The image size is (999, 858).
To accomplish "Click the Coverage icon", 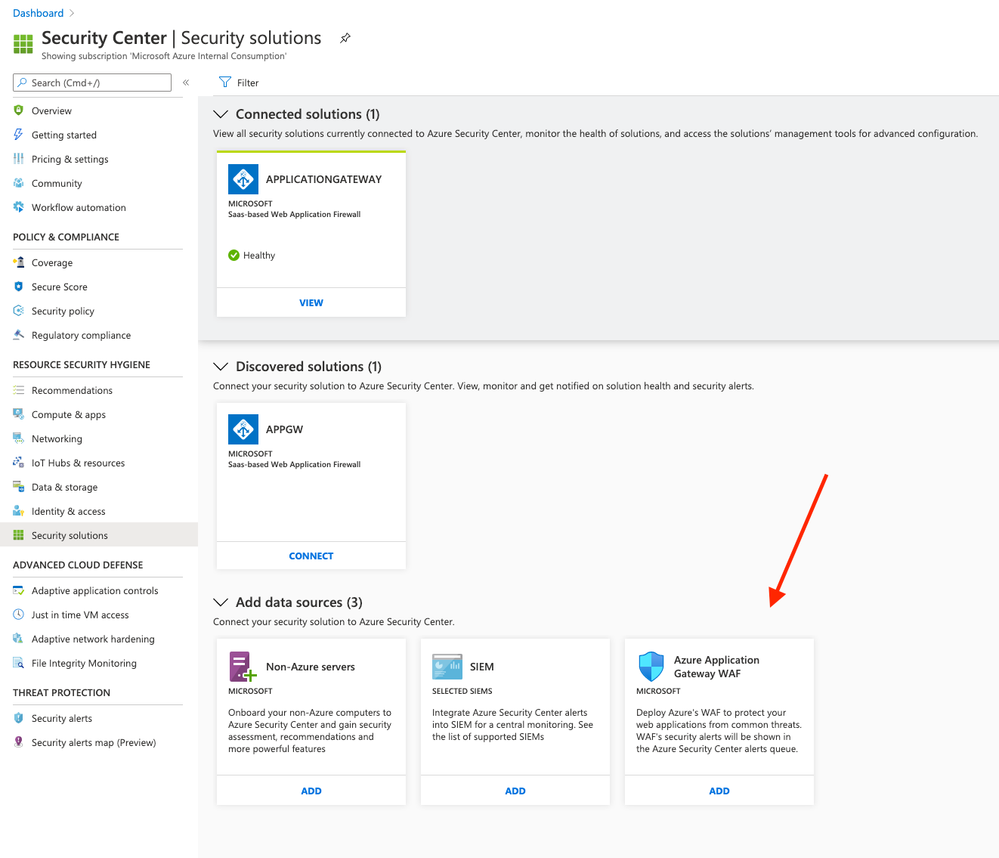I will [18, 262].
